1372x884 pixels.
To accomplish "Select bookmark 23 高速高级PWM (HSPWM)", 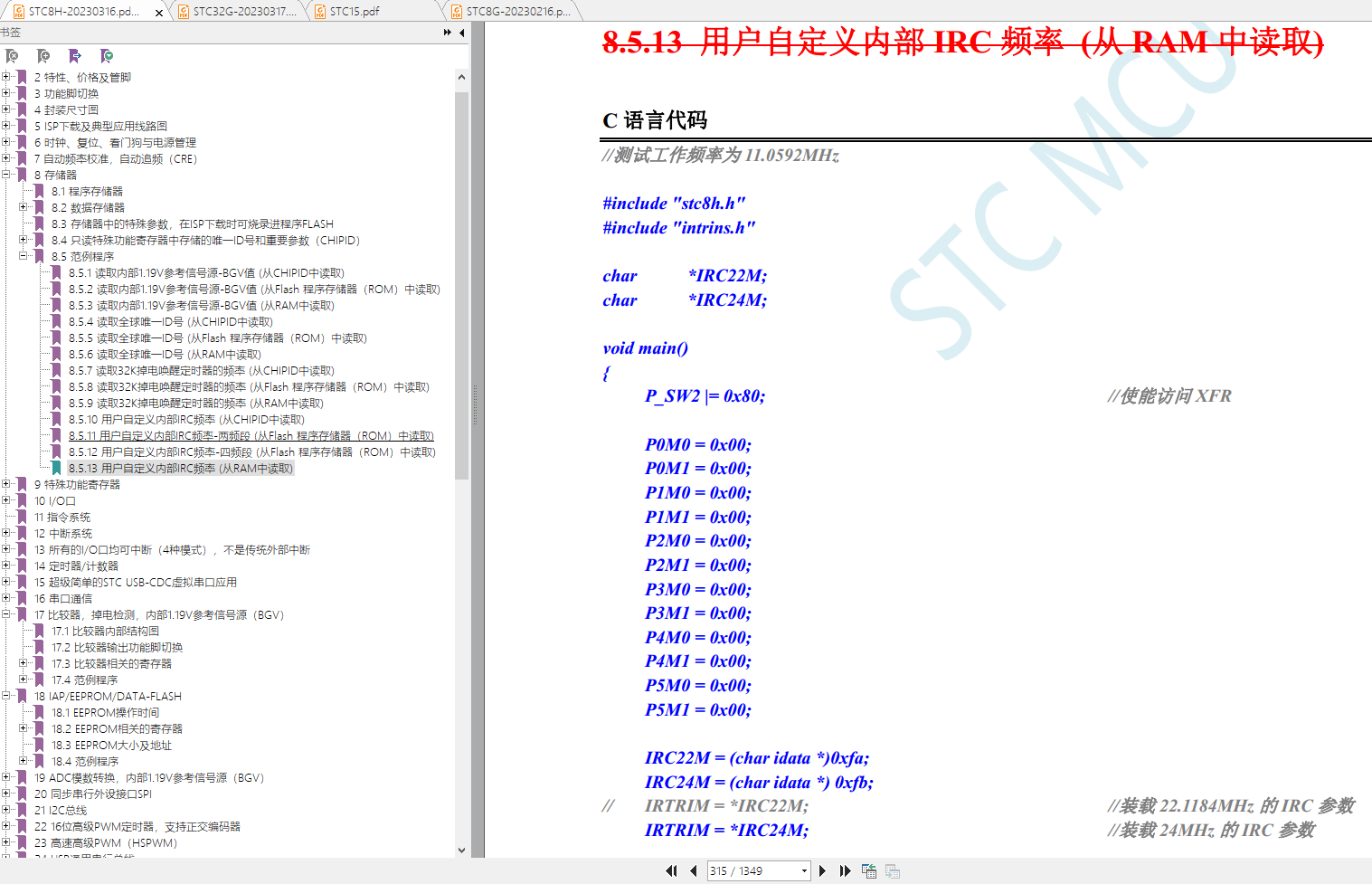I will [106, 843].
